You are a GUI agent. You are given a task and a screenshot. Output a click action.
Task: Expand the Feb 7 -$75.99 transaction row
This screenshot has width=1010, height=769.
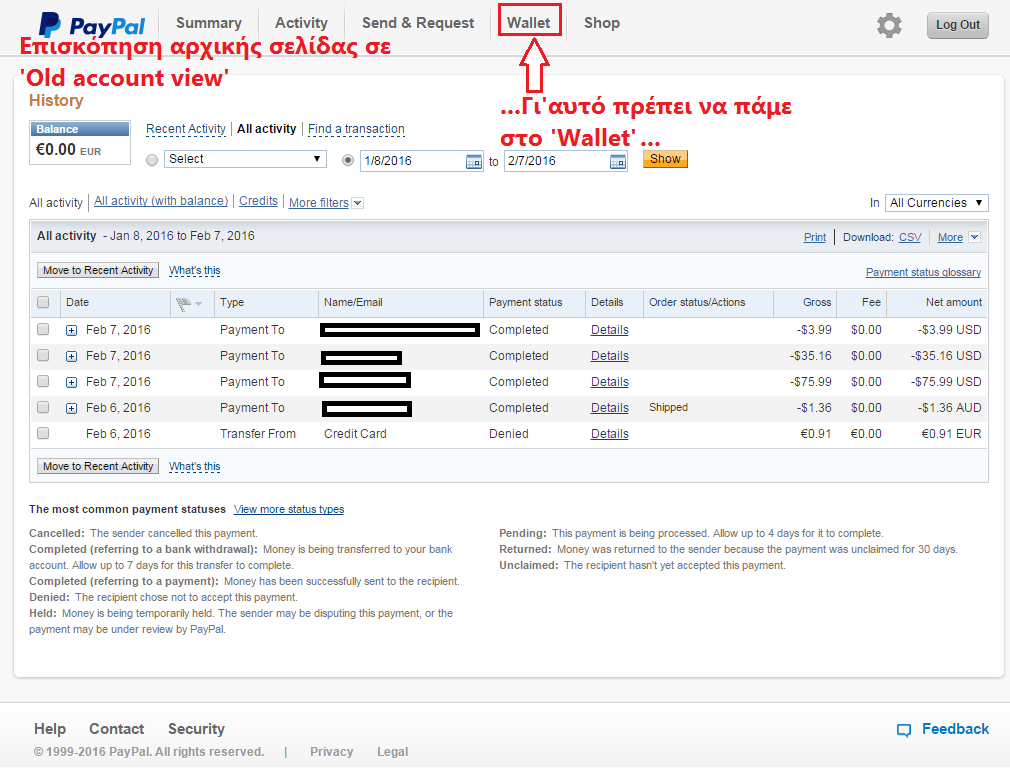click(x=71, y=383)
